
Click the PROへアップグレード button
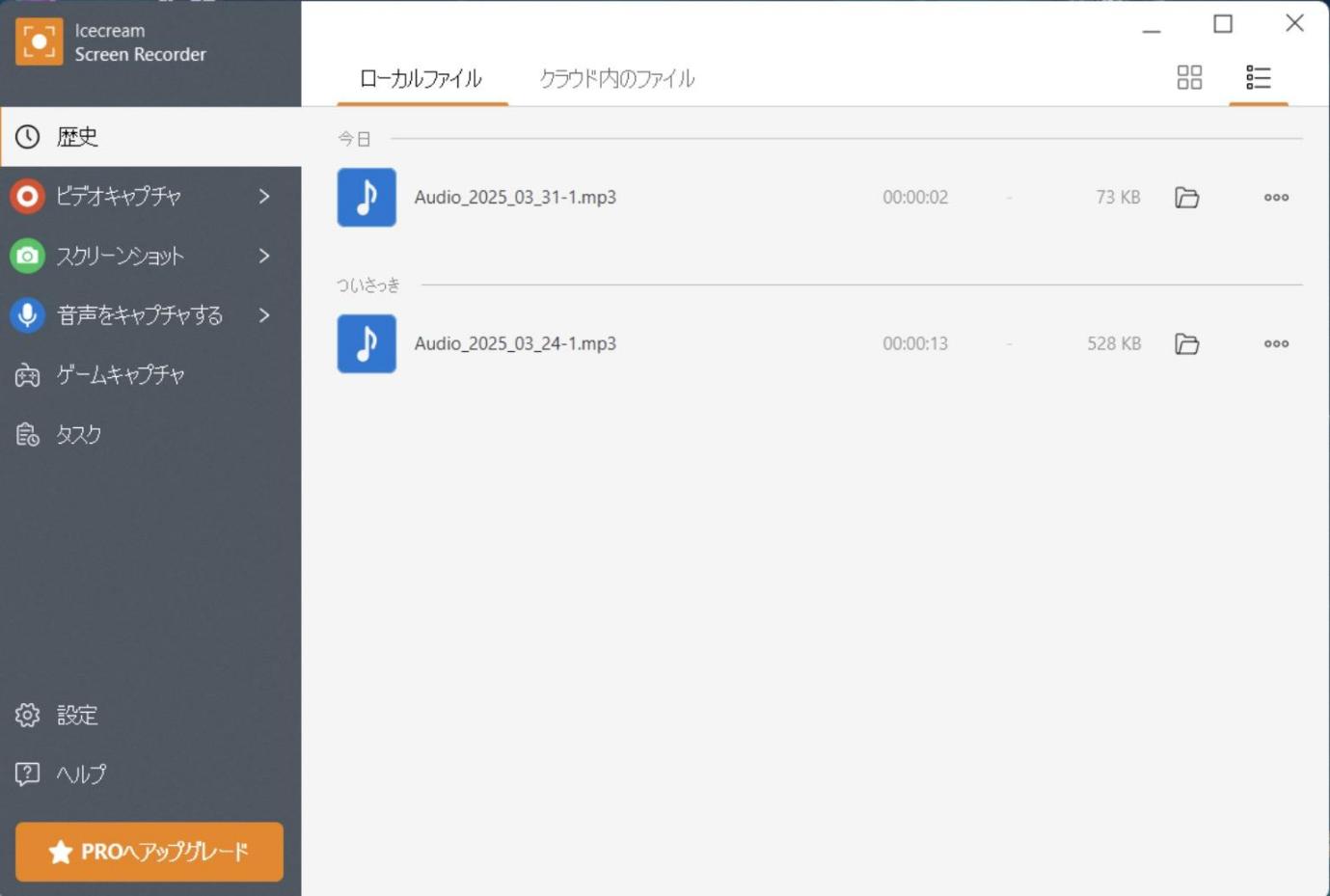coord(149,852)
